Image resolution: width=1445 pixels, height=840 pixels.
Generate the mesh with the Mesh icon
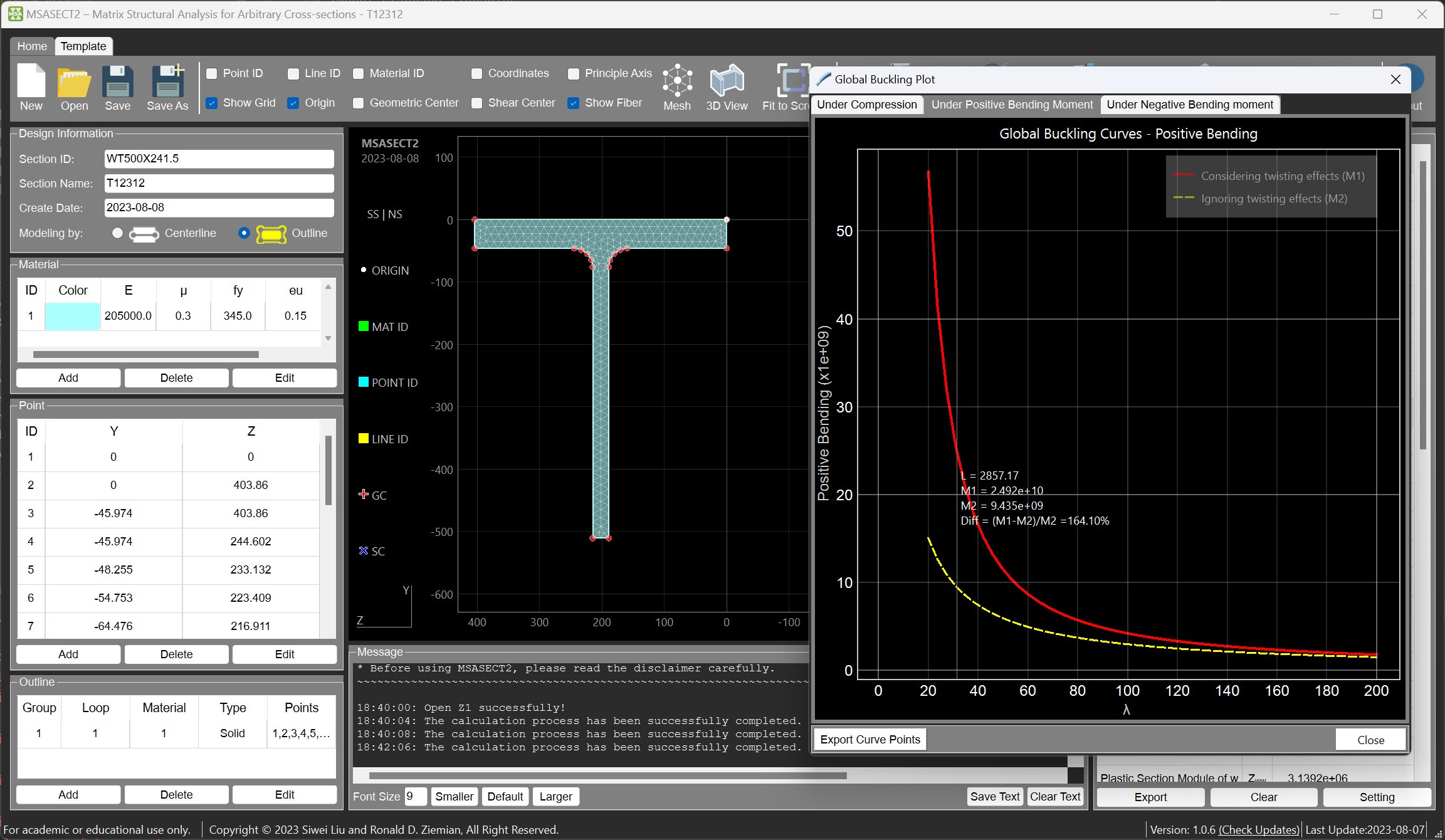(x=677, y=80)
